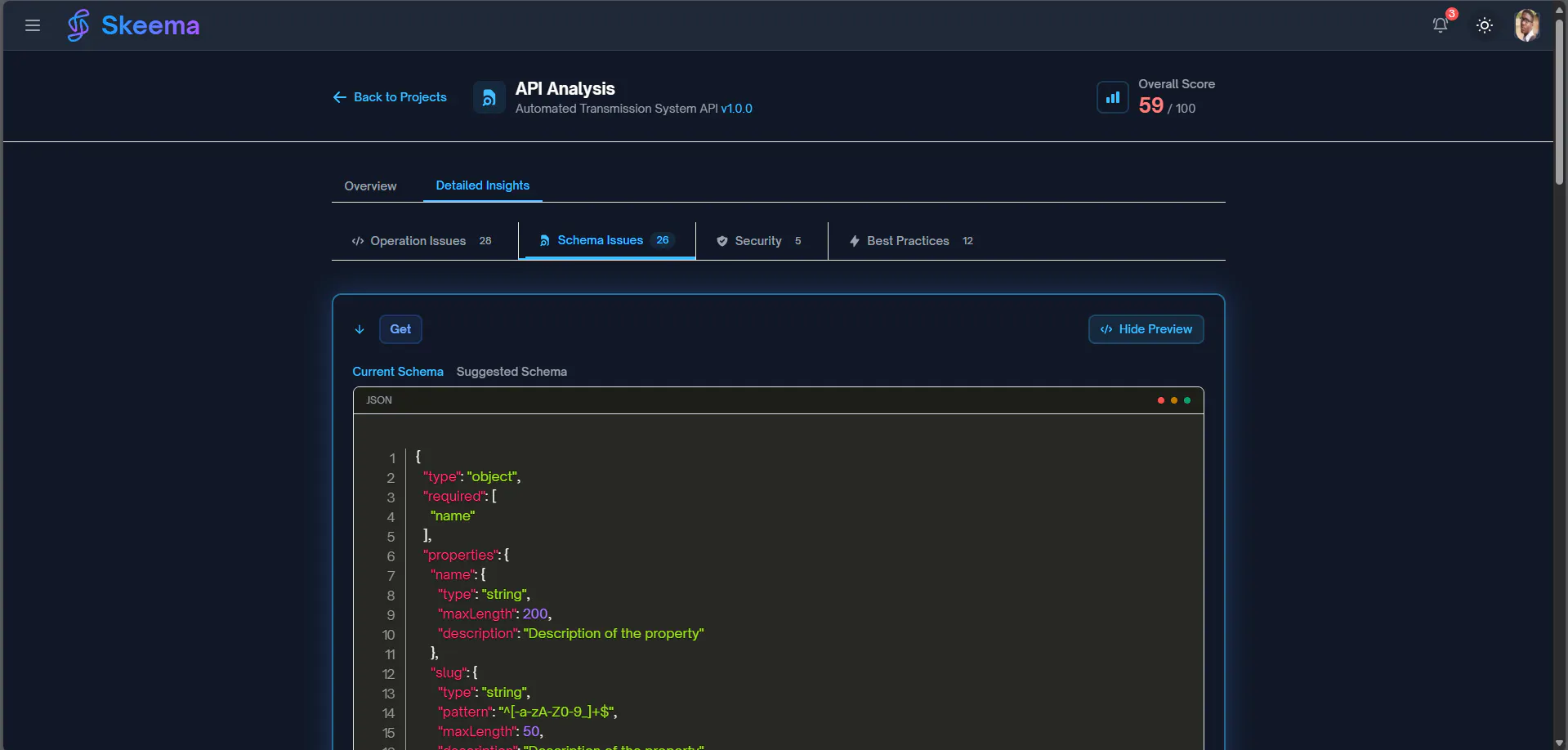1568x750 pixels.
Task: Open the Best Practices tab
Action: point(912,241)
